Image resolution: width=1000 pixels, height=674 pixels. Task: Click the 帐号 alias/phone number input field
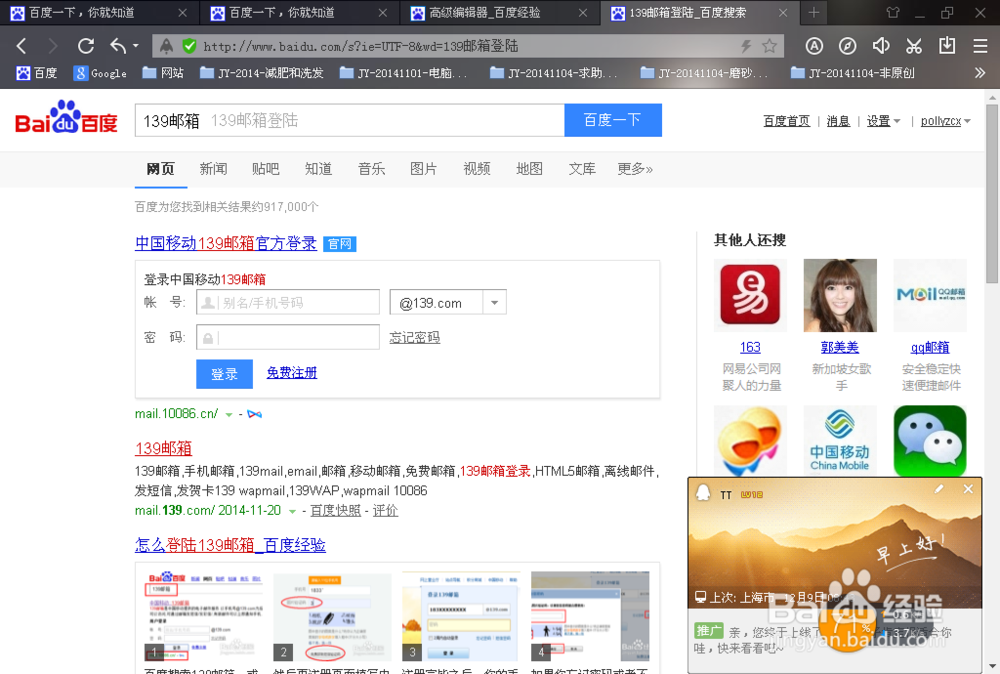[288, 302]
